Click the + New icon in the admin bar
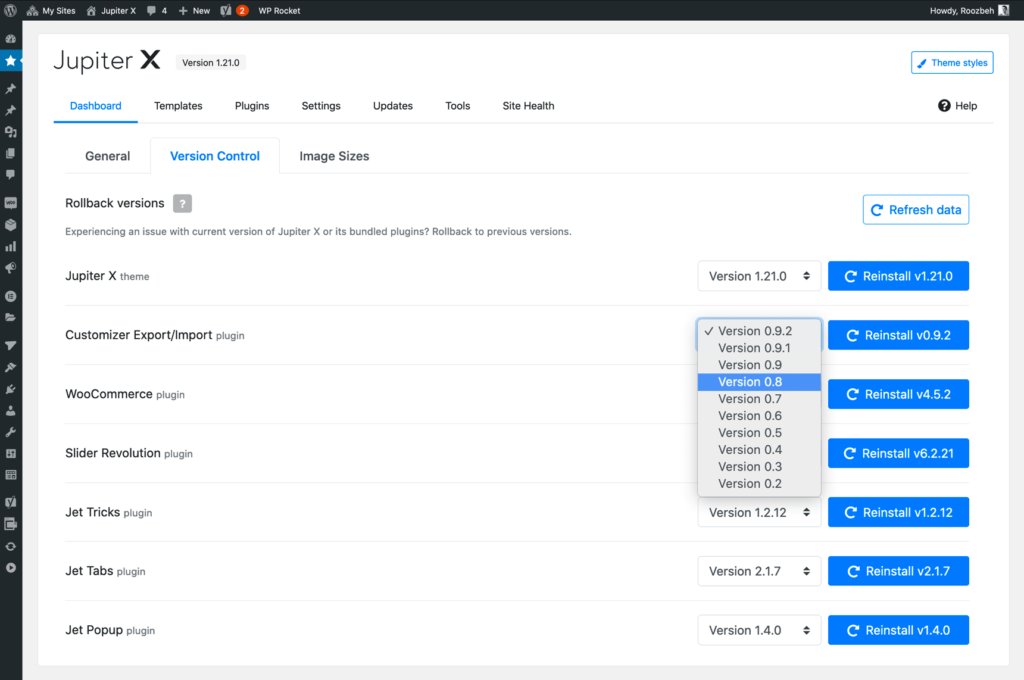Screen dimensions: 1024x680 [x=184, y=11]
